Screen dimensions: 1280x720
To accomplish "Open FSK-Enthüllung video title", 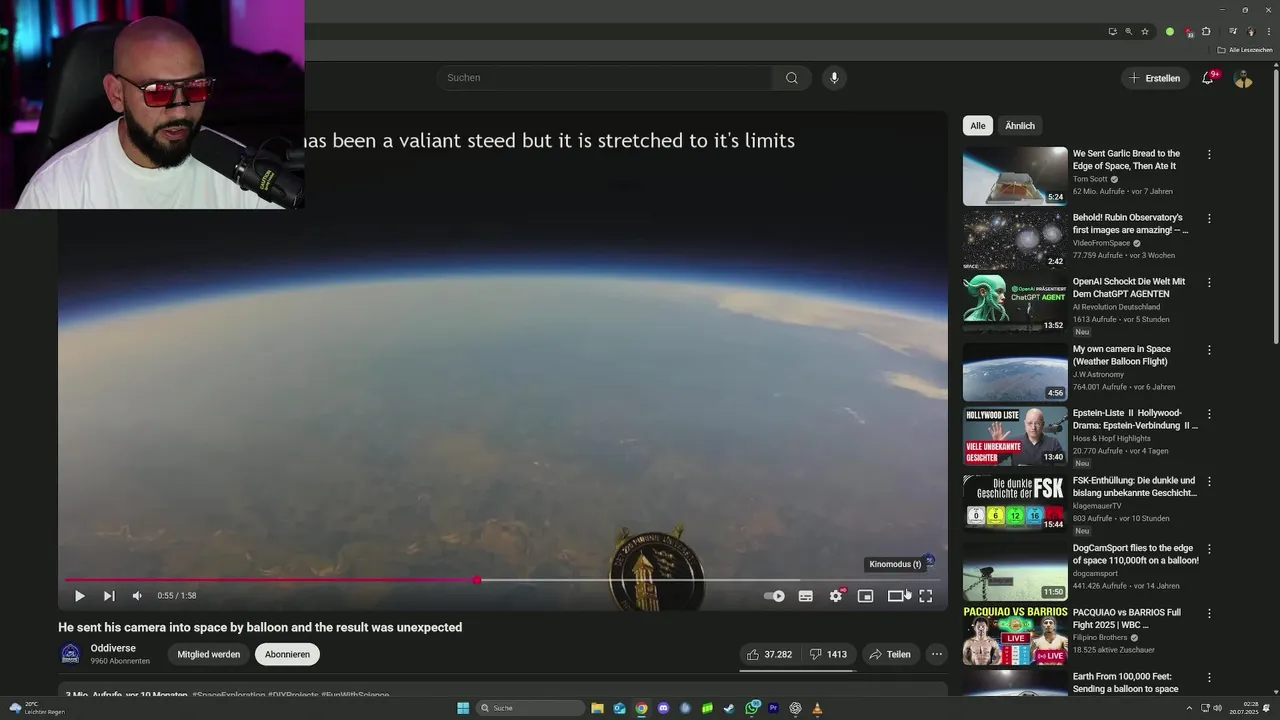I will [x=1134, y=486].
